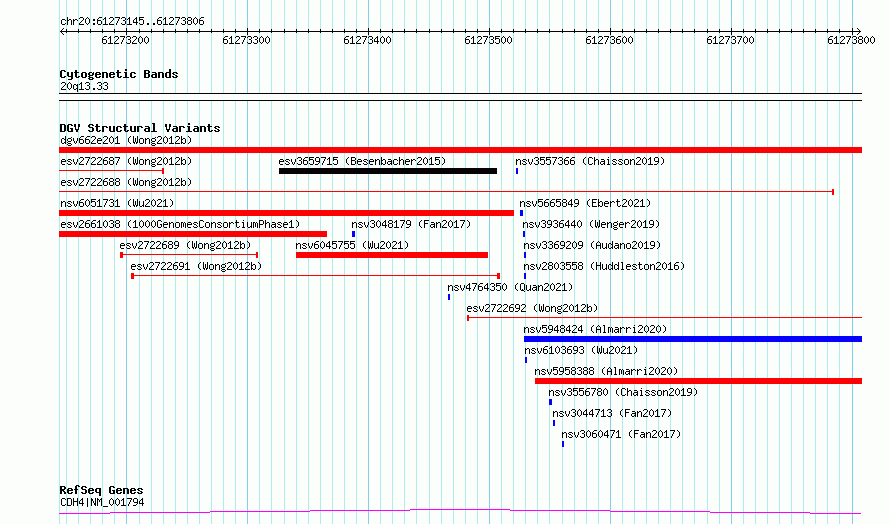This screenshot has width=890, height=524.
Task: Select the esv2722687 (Wong2012b) variant label
Action: [126, 161]
